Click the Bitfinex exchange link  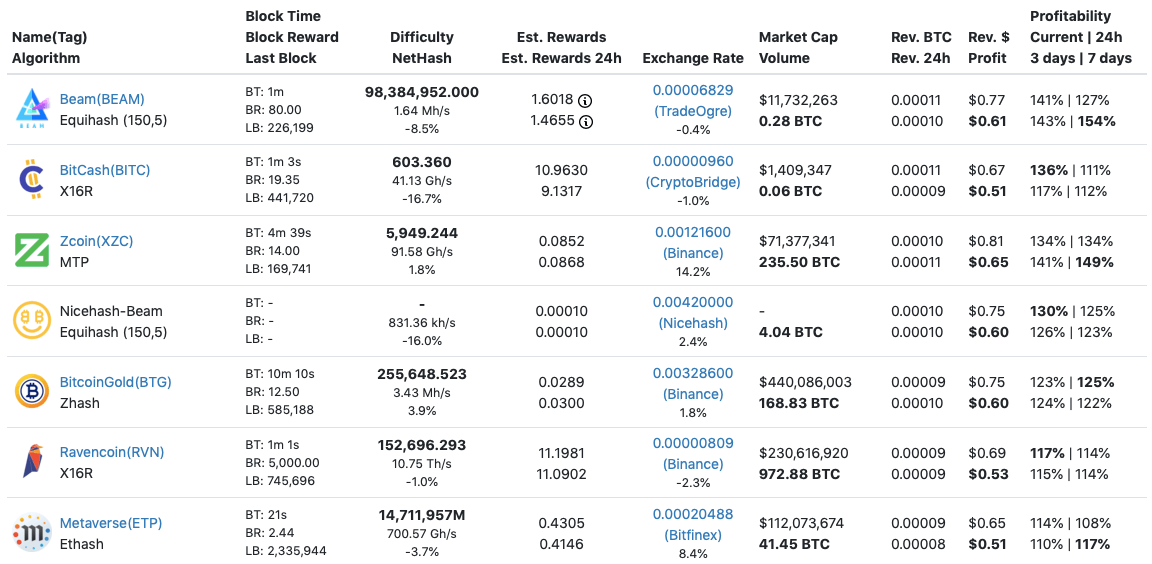(x=693, y=535)
